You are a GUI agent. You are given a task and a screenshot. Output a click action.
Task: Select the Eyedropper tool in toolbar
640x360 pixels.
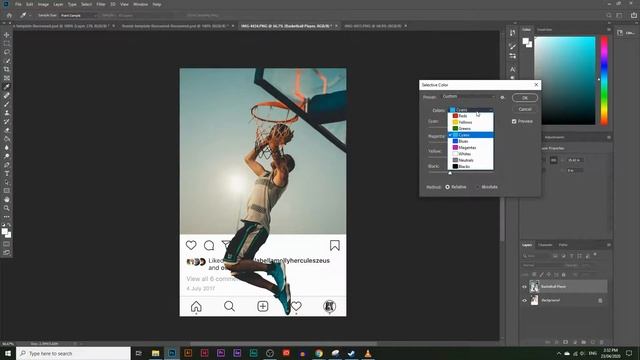tap(7, 87)
